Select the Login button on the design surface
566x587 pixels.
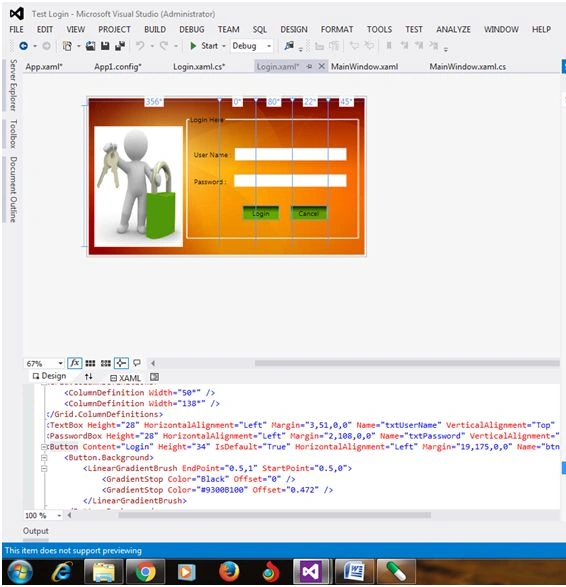click(x=261, y=213)
